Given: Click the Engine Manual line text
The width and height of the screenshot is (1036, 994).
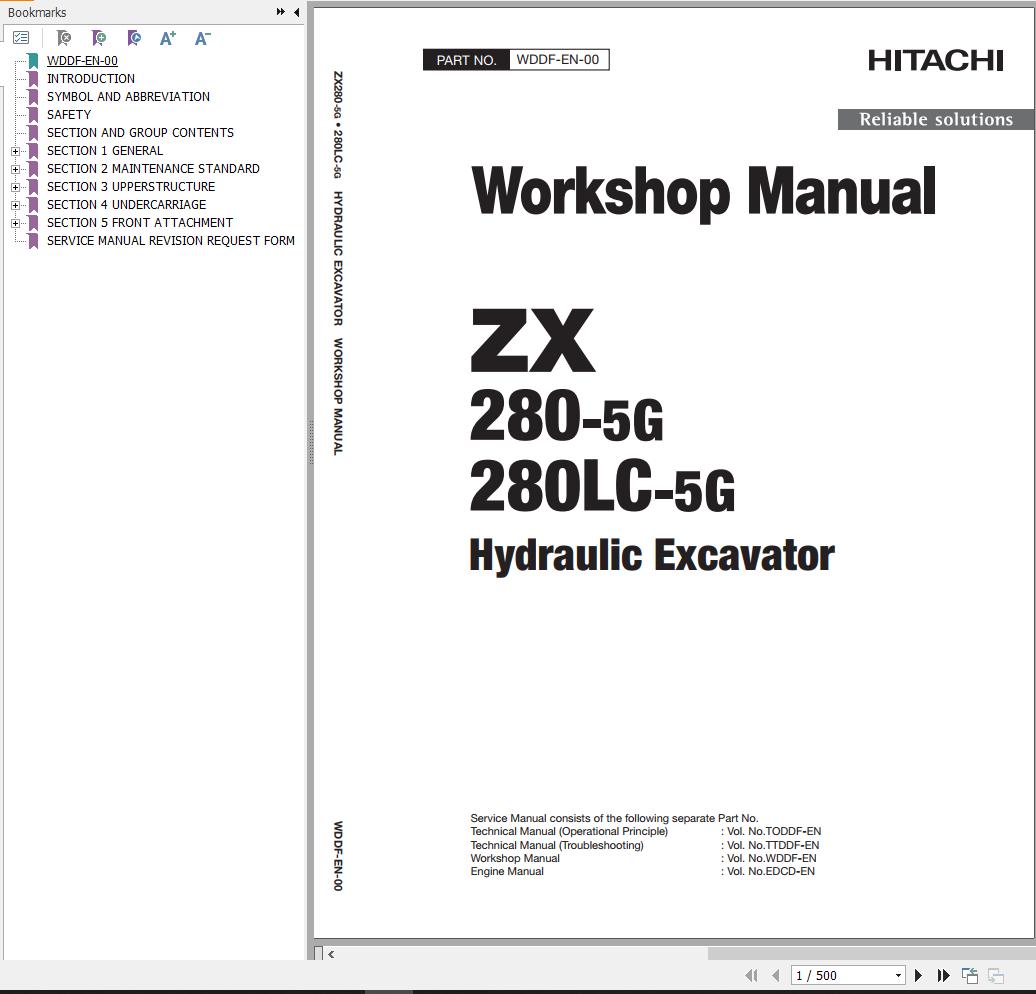Looking at the screenshot, I should 507,872.
